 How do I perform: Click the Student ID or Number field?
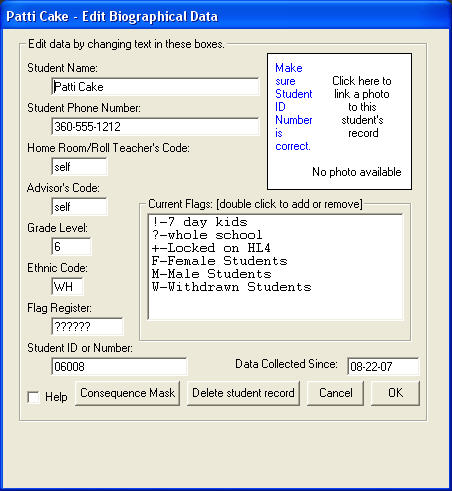coord(120,367)
